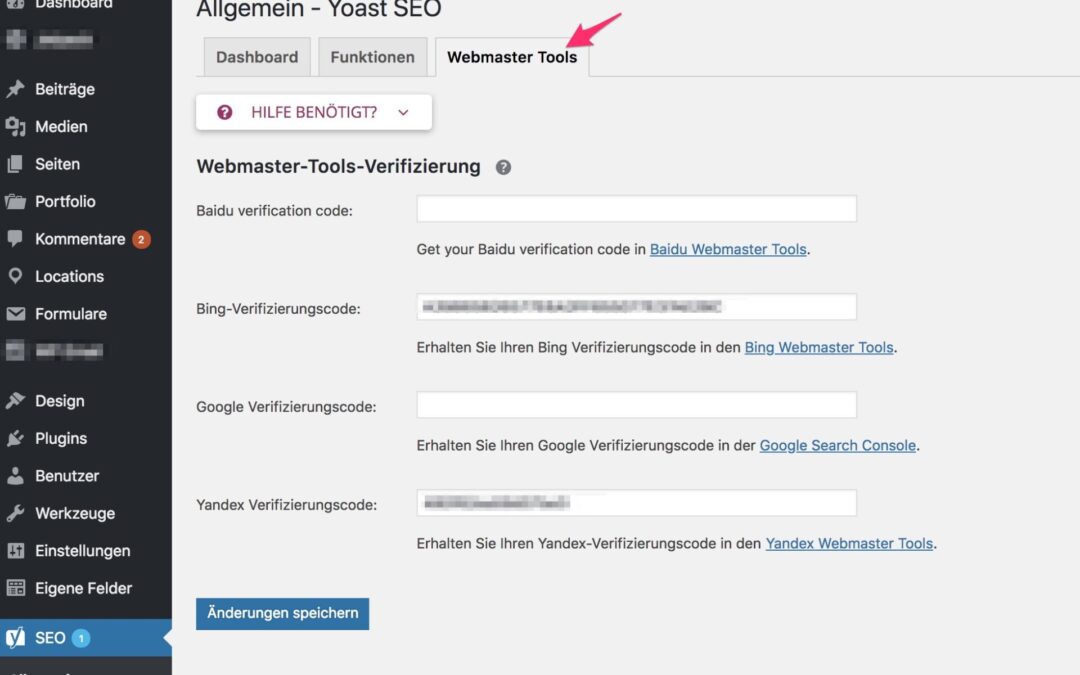The width and height of the screenshot is (1080, 675).
Task: Switch to the Funktionen tab
Action: click(x=372, y=57)
